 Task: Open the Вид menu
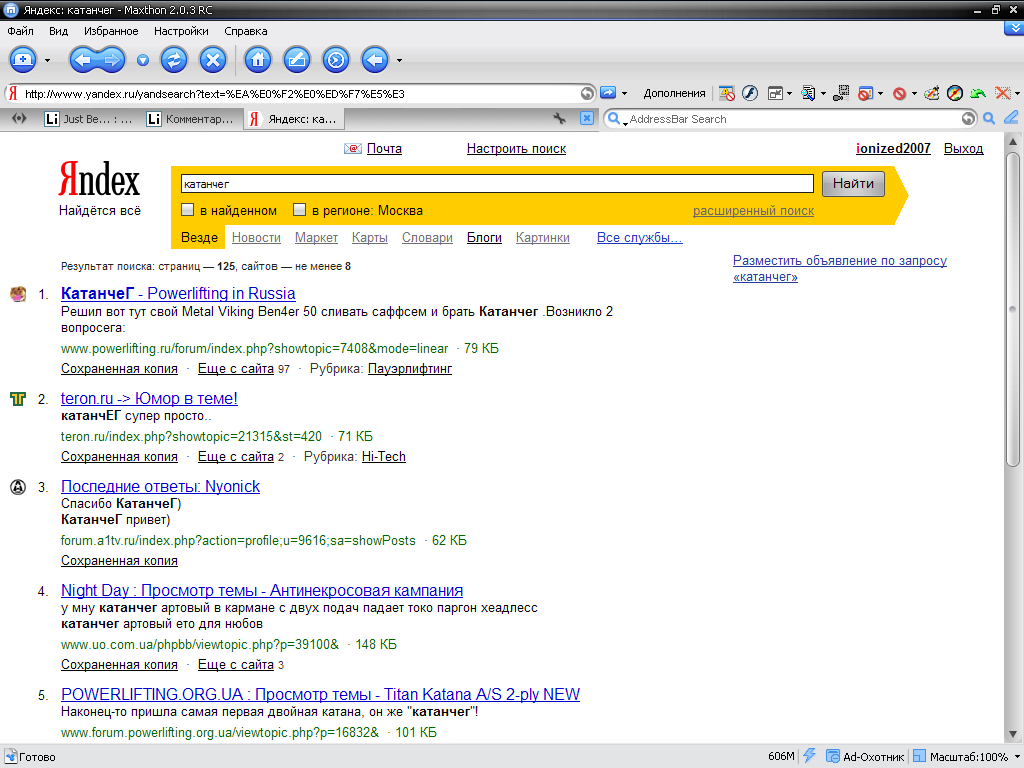tap(58, 31)
